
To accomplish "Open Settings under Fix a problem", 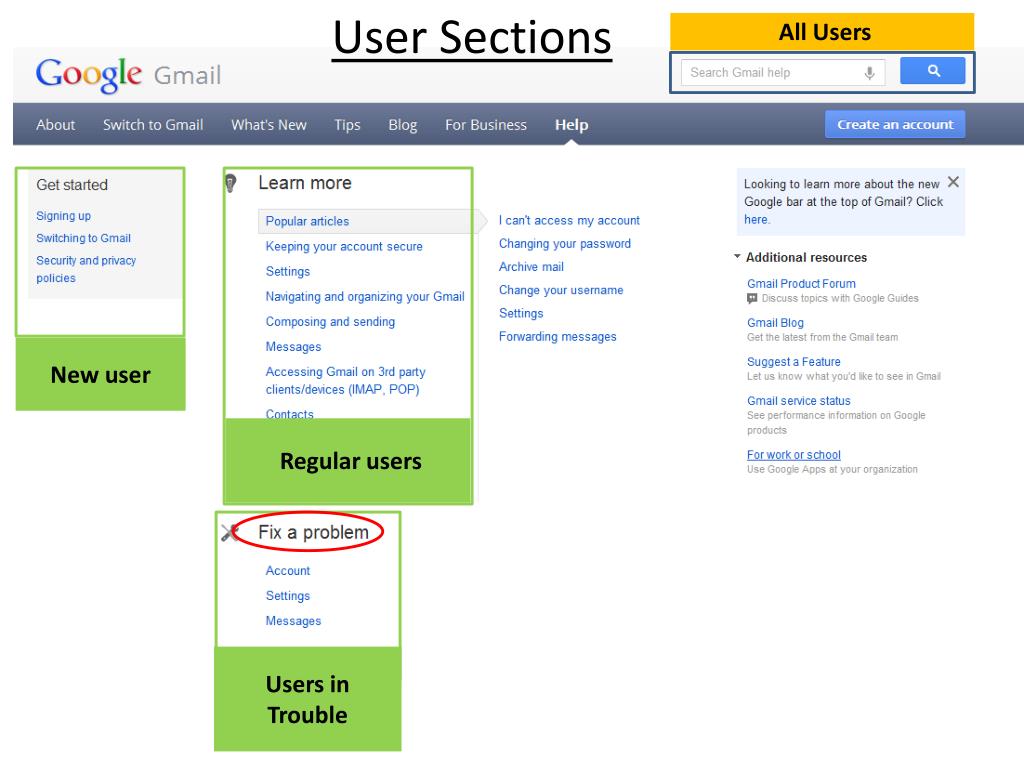I will tap(287, 596).
